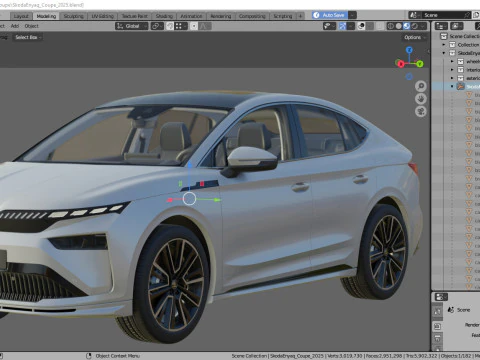Screen dimensions: 480x360
Task: Toggle viewport gizmos display
Action: click(x=342, y=26)
